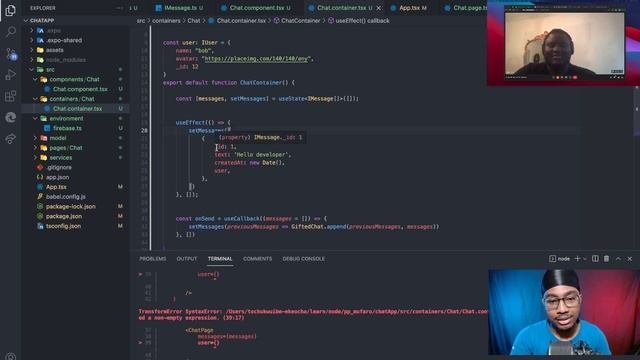Screen dimensions: 640x360
Task: Open the DEBUG CONSOLE panel tab
Action: (304, 259)
